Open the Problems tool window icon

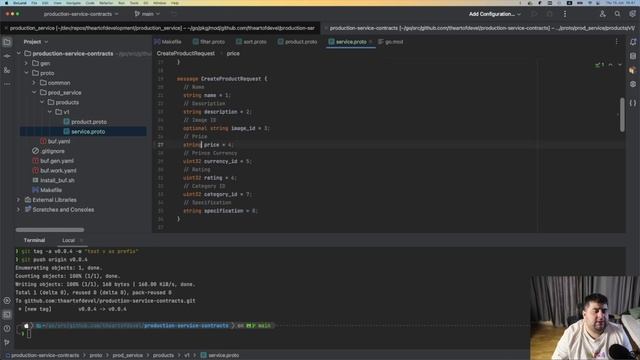(x=7, y=329)
